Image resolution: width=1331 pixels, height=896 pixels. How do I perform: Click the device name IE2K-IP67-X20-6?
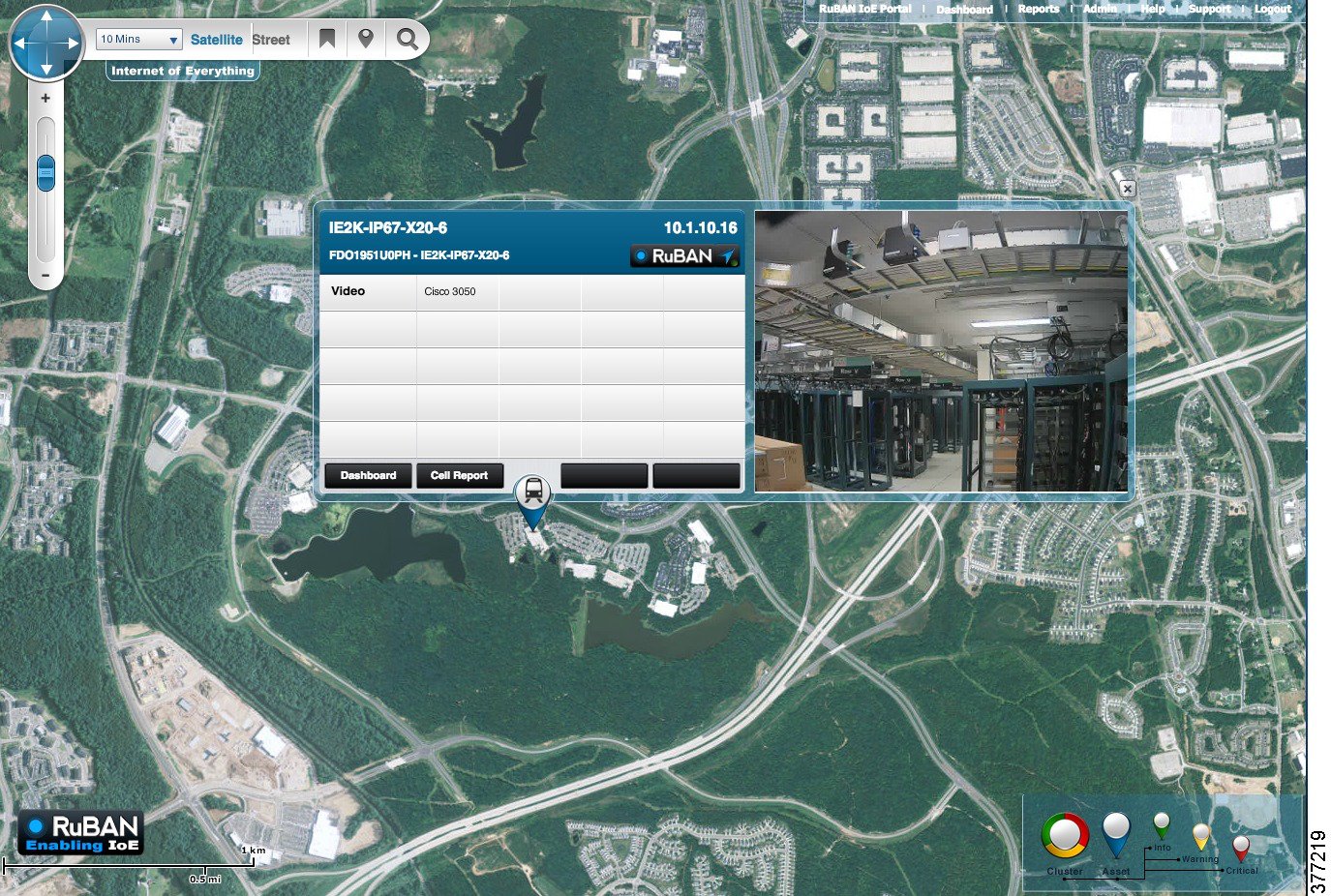tap(388, 228)
